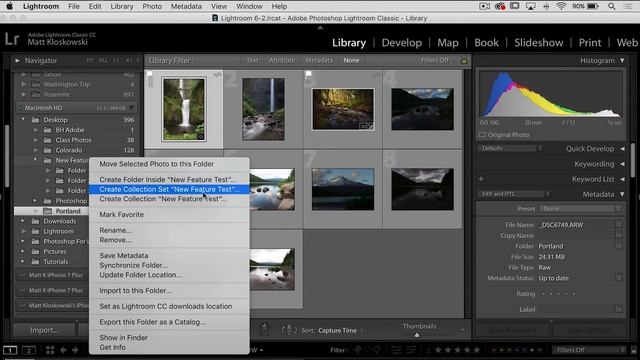
Task: Enable the Text library filter
Action: pos(252,60)
